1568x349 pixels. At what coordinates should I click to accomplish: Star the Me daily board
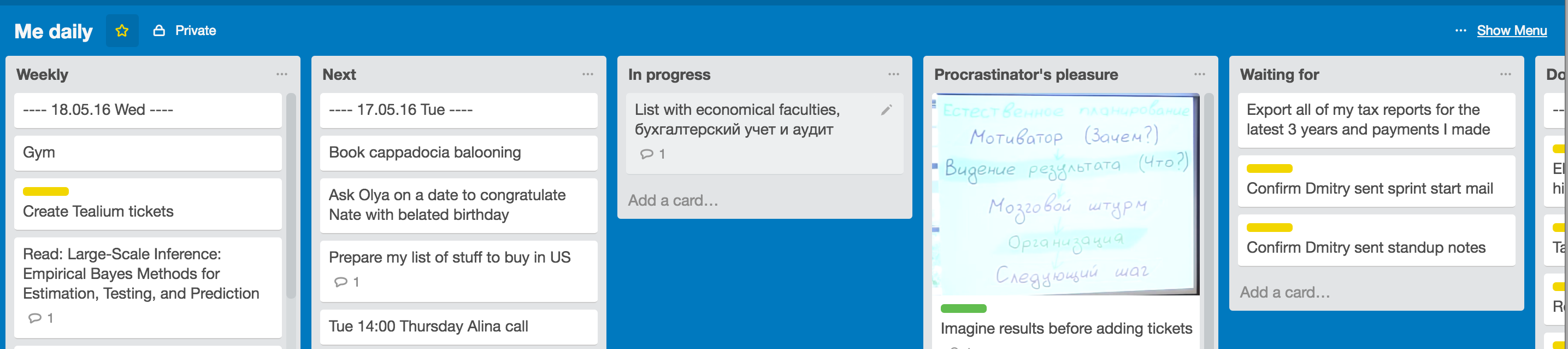(122, 31)
